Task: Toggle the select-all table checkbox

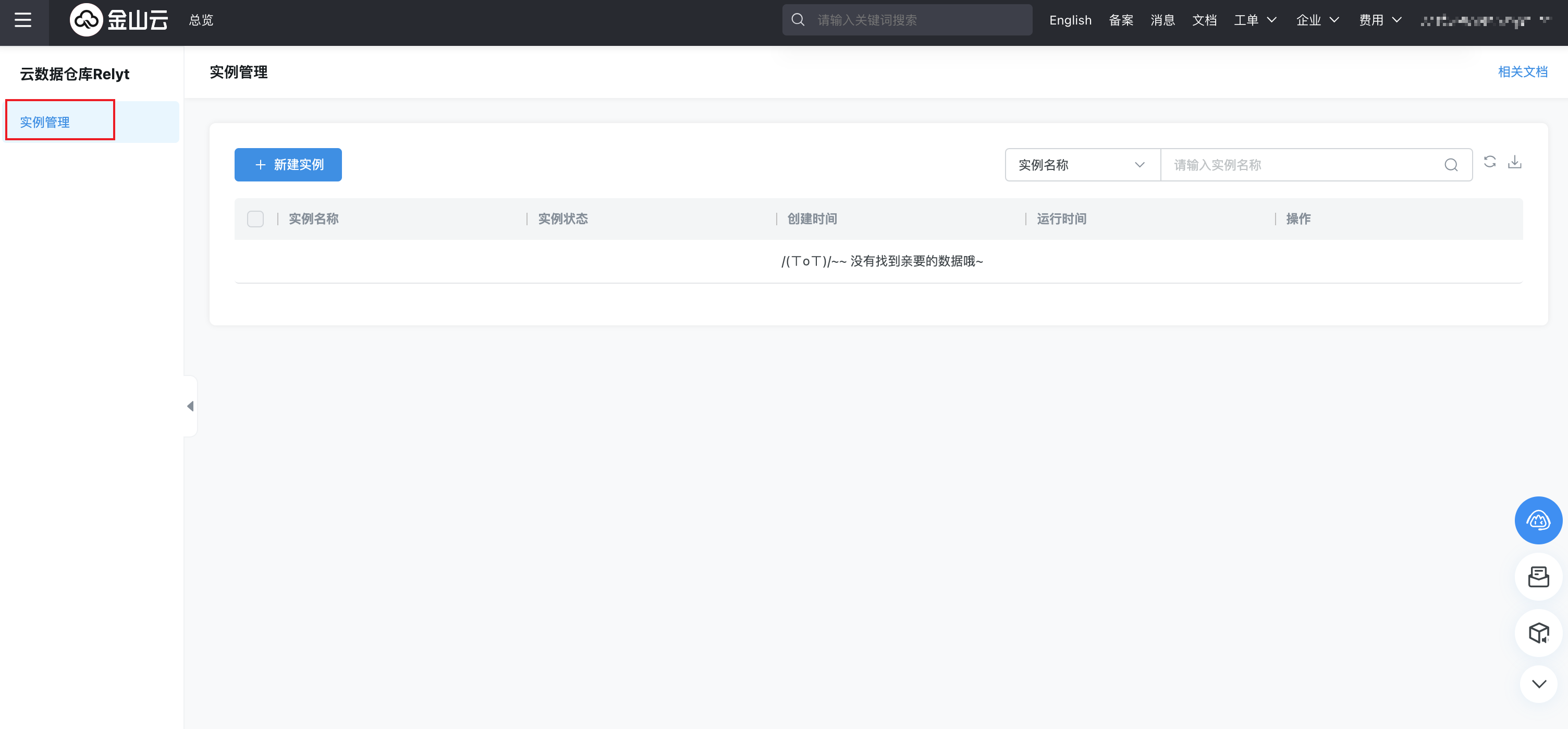Action: click(255, 218)
